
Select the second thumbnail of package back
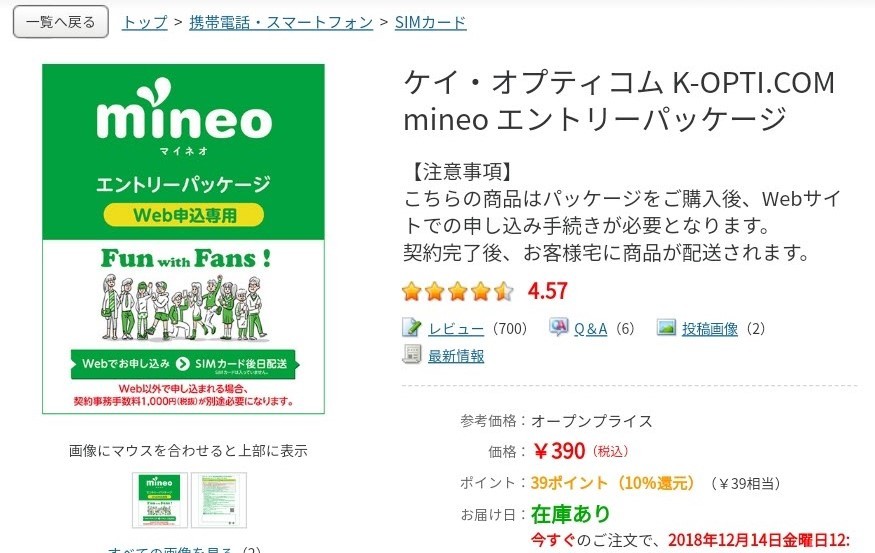[218, 500]
